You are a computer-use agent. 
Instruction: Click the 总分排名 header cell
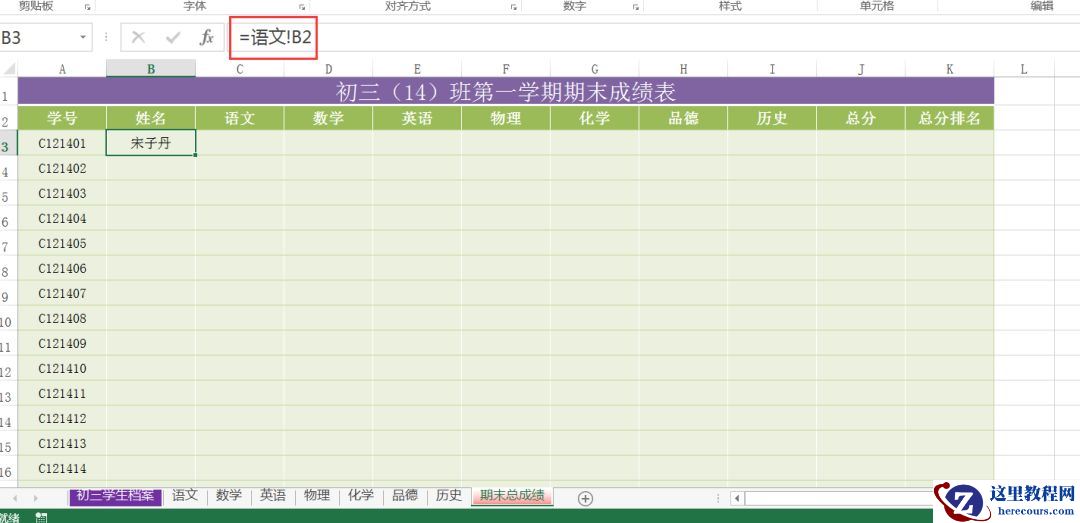click(950, 118)
